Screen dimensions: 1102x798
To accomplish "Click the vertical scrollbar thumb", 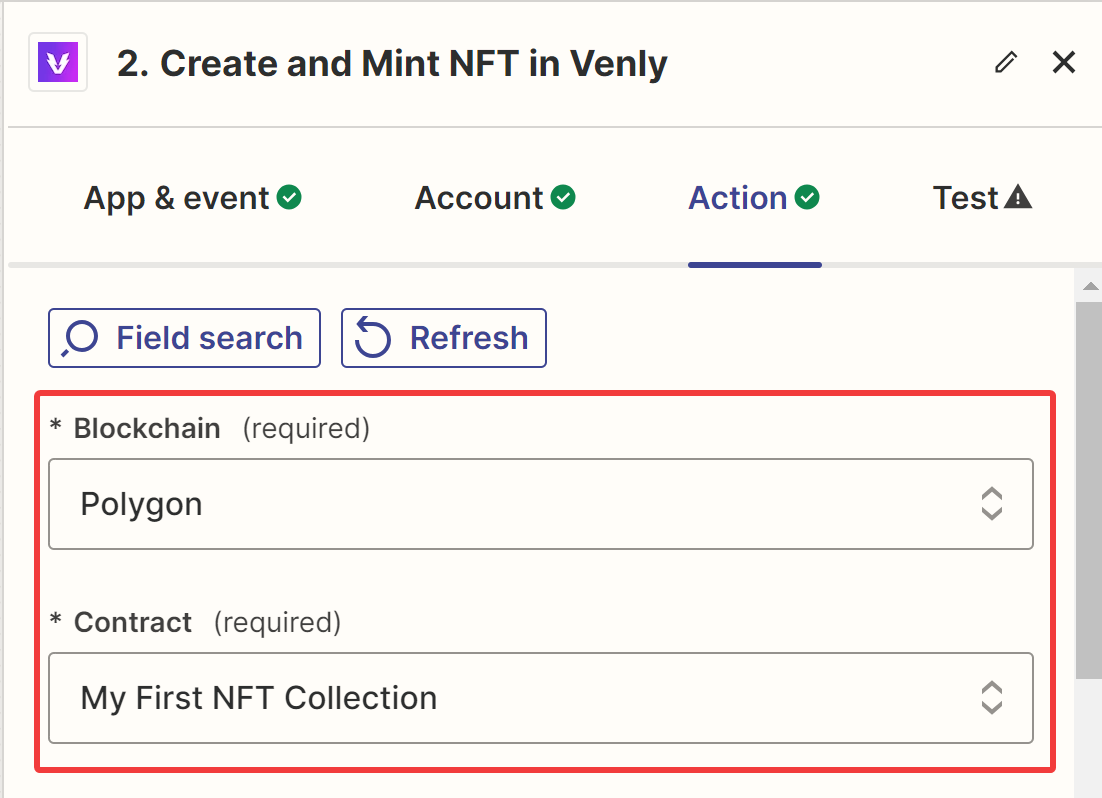I will click(1088, 490).
